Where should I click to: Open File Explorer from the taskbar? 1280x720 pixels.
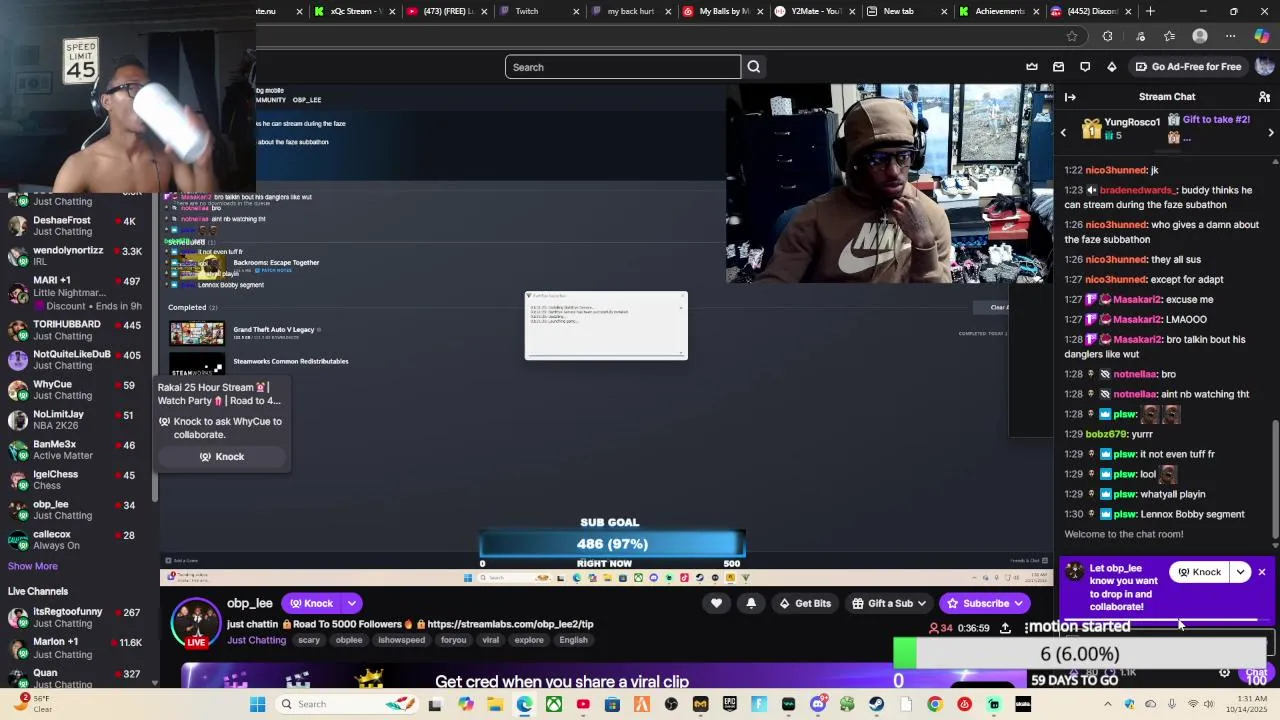click(494, 704)
